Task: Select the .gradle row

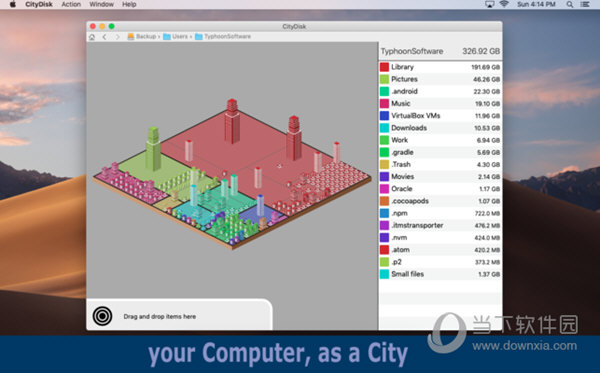Action: 440,152
